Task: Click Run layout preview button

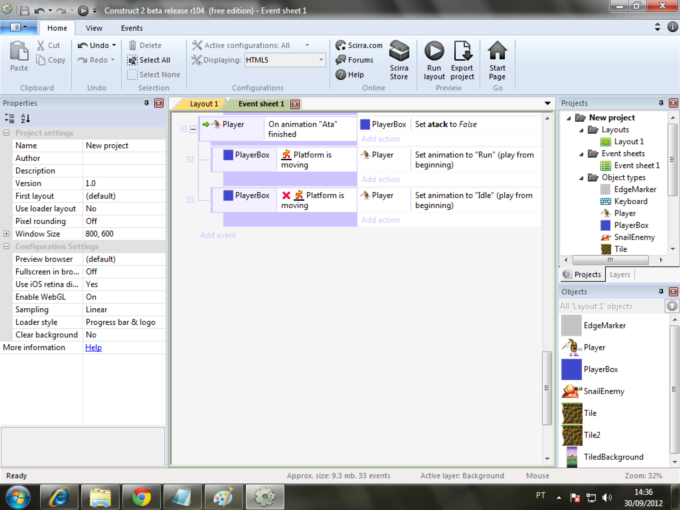Action: click(434, 60)
